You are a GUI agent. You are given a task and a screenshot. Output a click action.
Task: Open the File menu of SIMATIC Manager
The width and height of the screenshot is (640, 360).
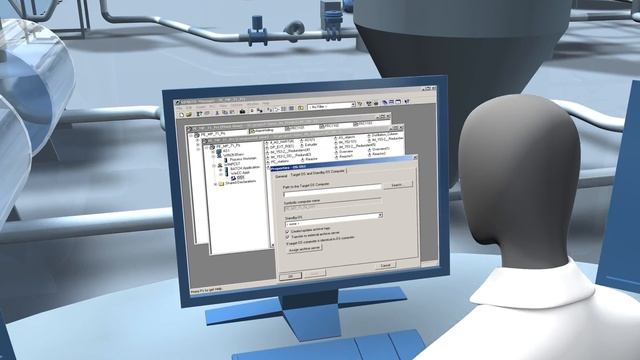[x=179, y=108]
